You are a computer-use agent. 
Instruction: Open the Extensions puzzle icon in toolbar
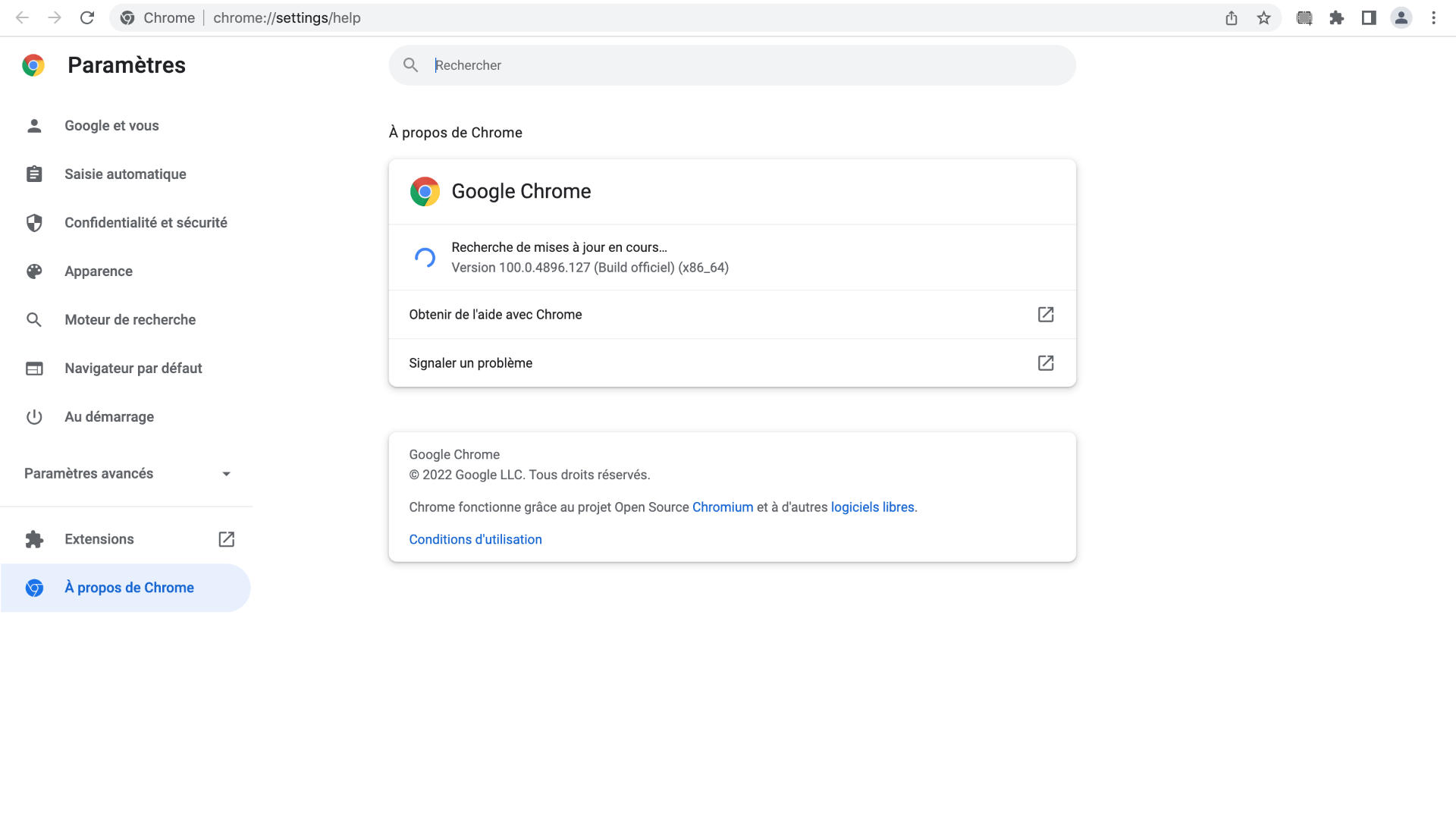[x=1336, y=17]
